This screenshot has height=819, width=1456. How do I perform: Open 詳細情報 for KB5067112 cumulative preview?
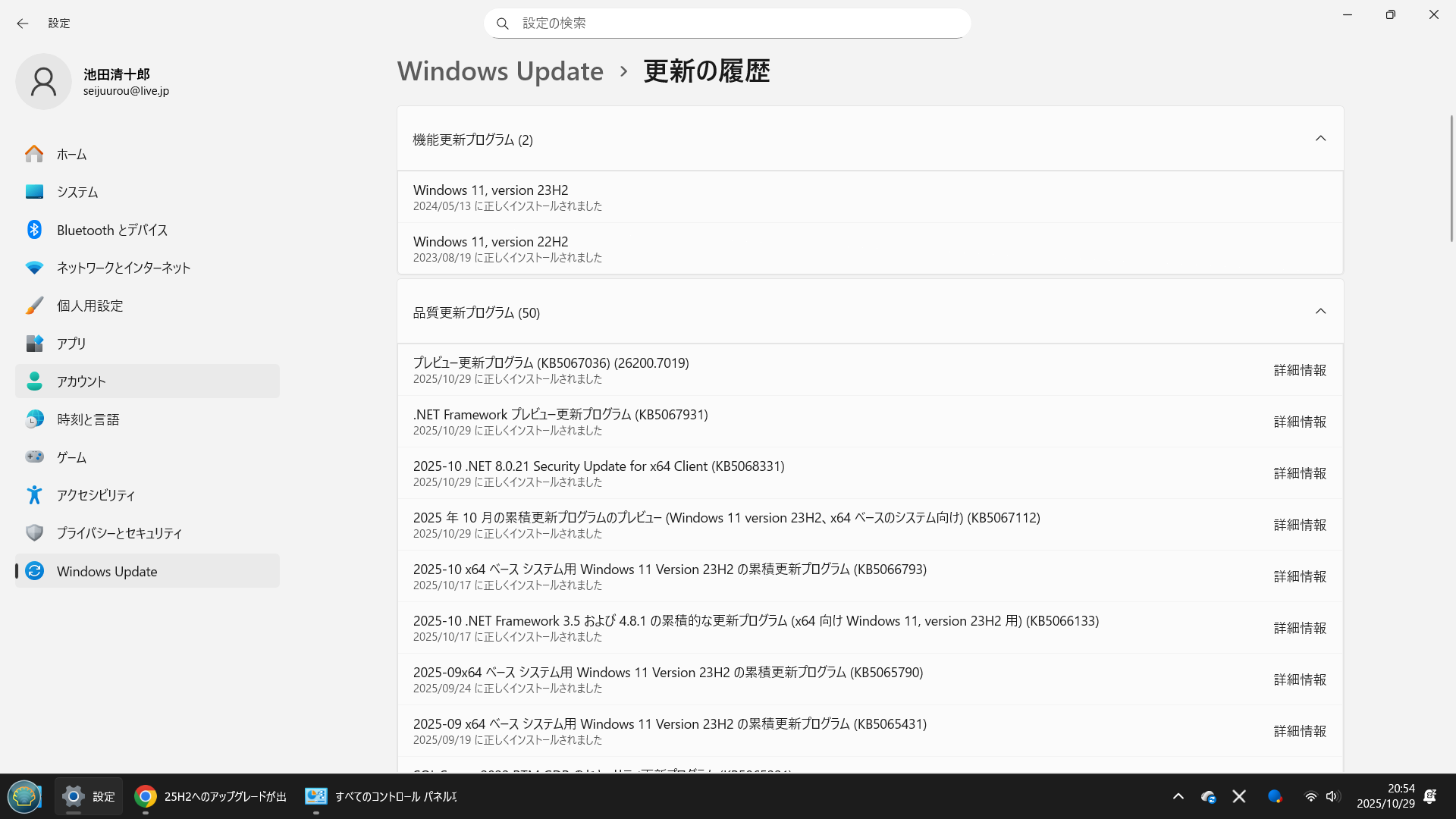tap(1300, 525)
